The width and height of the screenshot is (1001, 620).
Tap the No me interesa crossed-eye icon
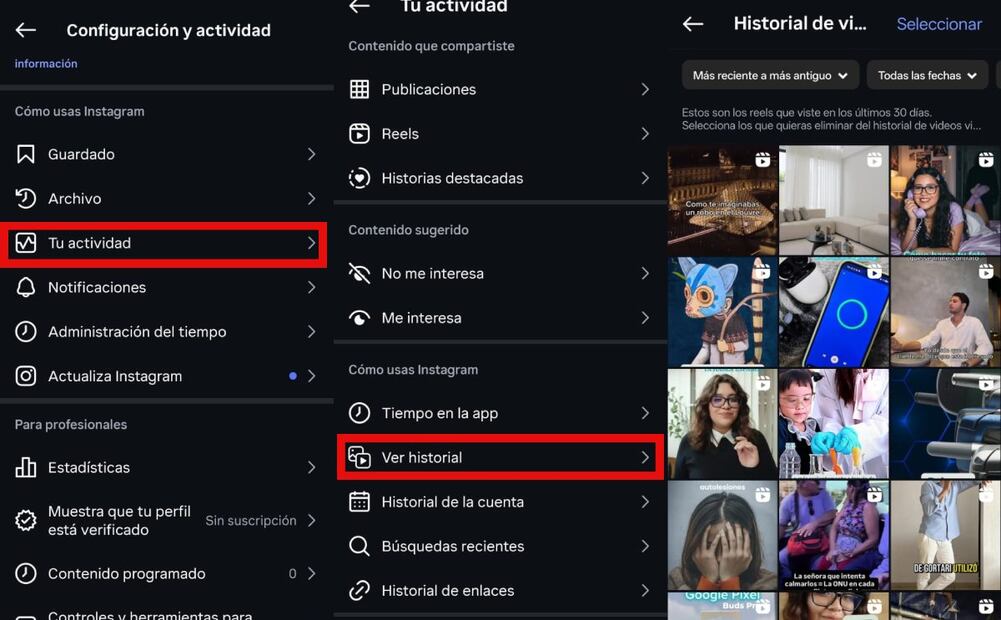point(359,273)
